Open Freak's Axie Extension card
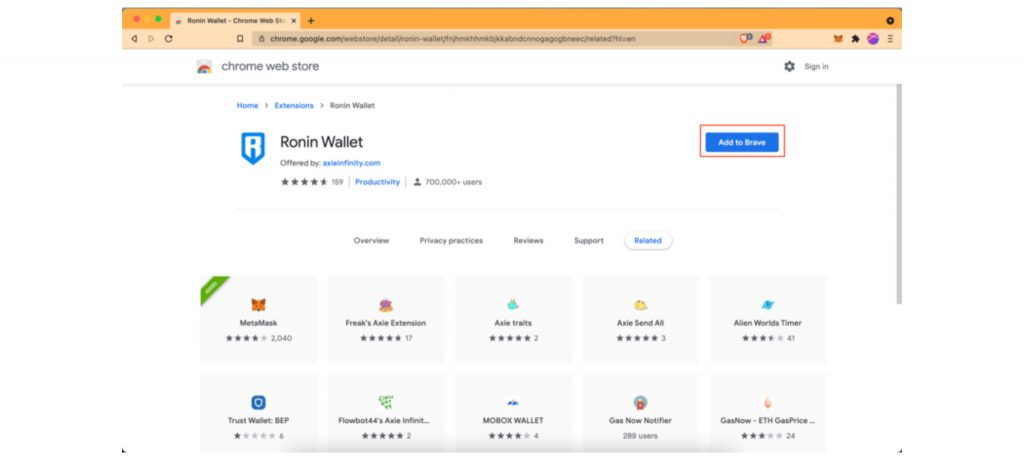The image size is (1024, 458). tap(386, 319)
